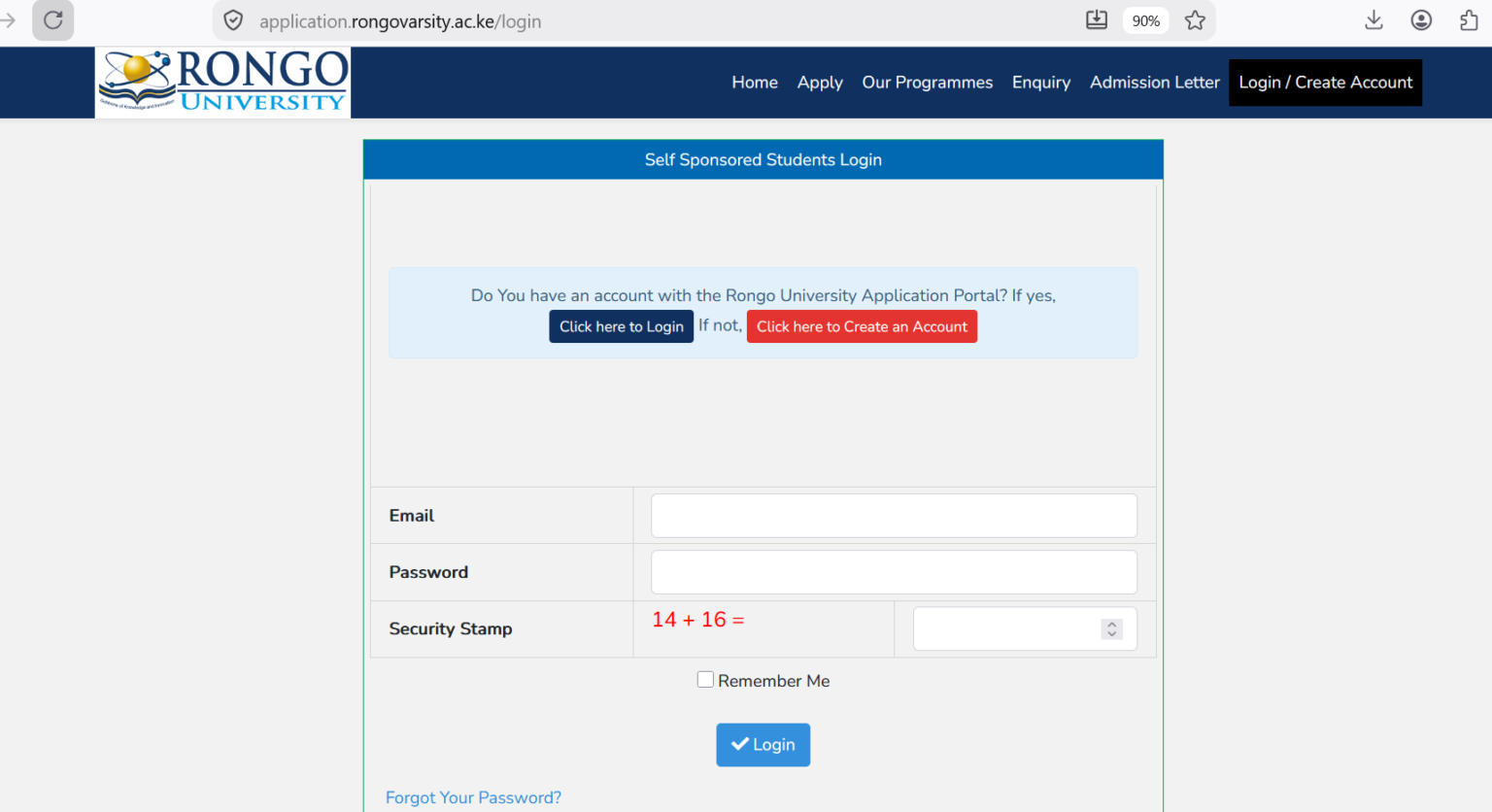Open the browser extensions puzzle icon
1492x812 pixels.
(x=1469, y=20)
